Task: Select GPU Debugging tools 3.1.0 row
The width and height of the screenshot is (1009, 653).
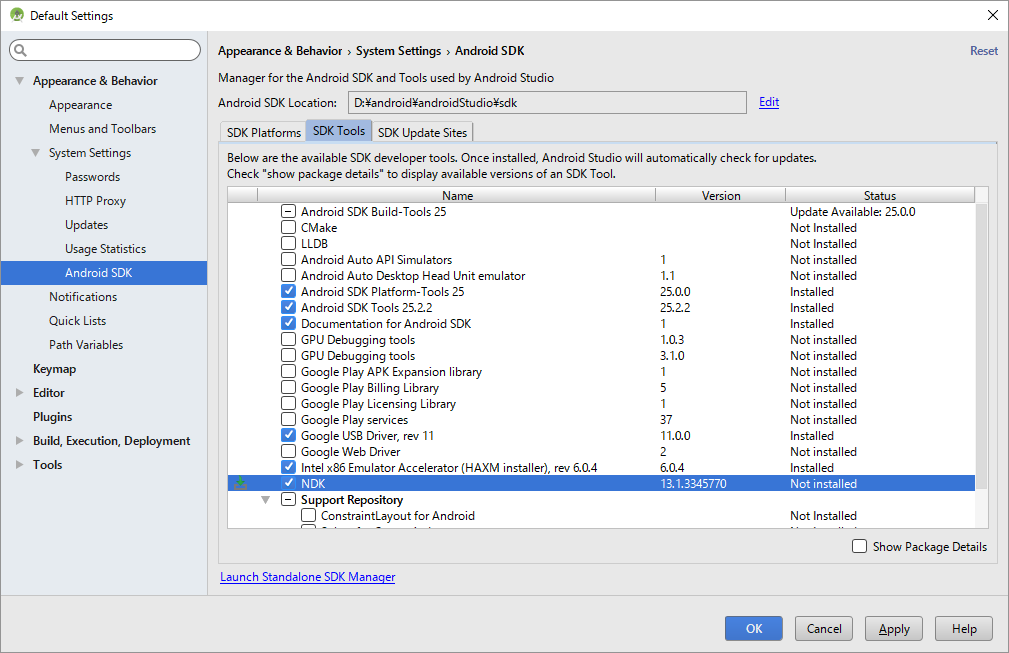Action: (601, 355)
